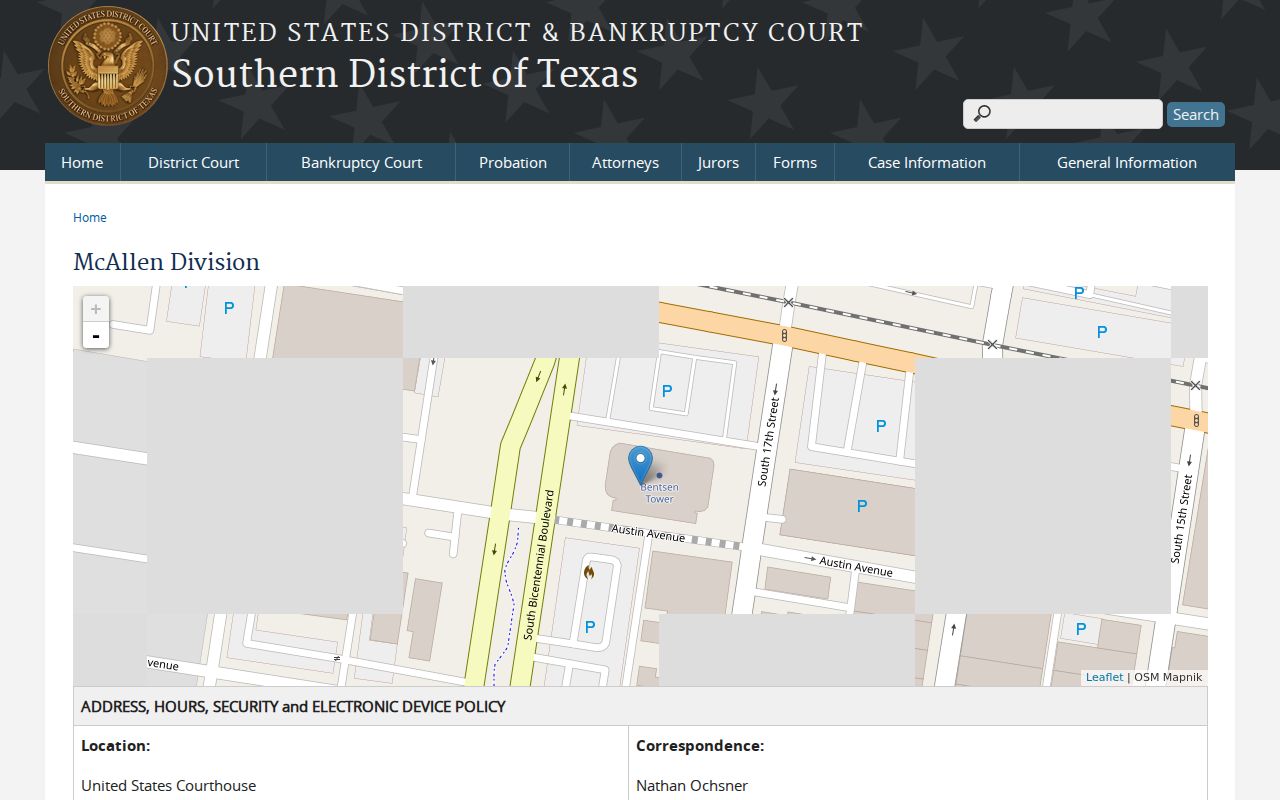The image size is (1280, 800).
Task: Open the Bankruptcy Court menu
Action: click(x=361, y=162)
